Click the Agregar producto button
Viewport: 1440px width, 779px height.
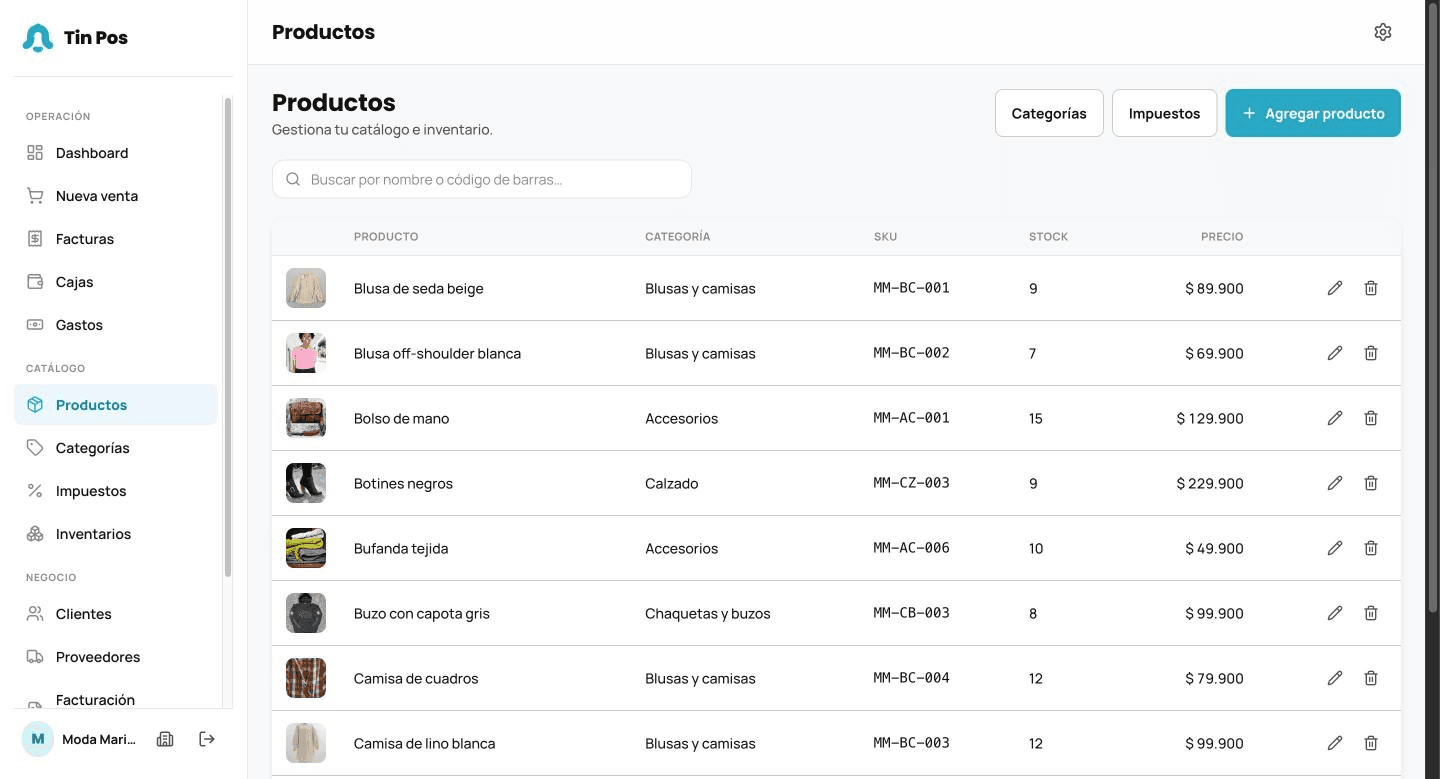pyautogui.click(x=1313, y=113)
